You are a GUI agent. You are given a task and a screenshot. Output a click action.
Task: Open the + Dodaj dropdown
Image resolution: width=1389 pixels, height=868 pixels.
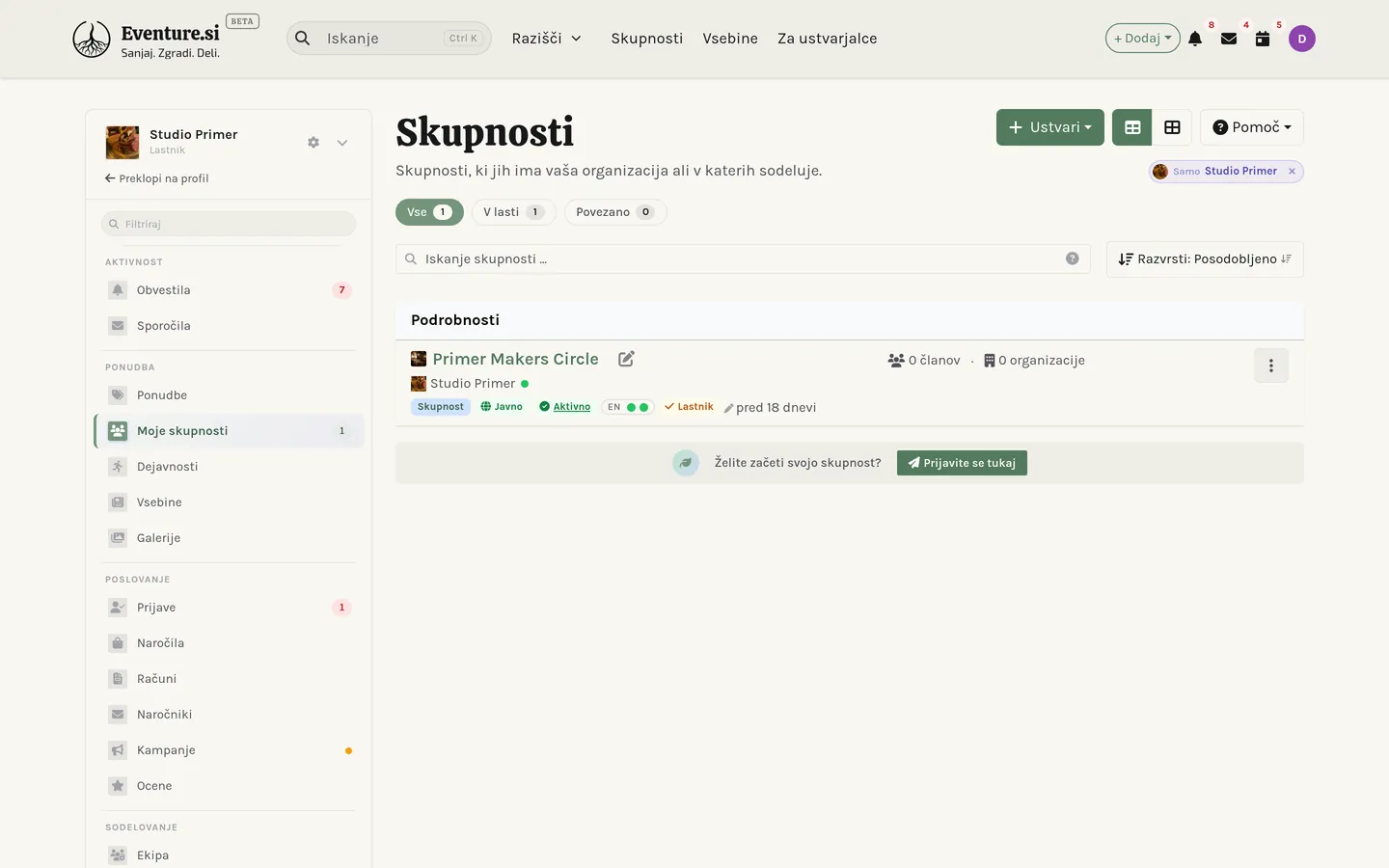click(x=1142, y=39)
